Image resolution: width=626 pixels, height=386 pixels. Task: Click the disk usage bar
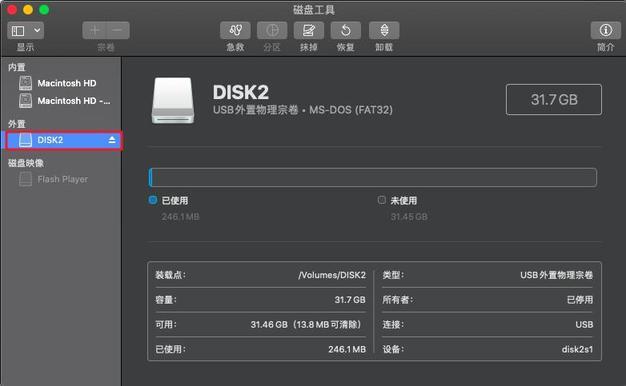(373, 178)
